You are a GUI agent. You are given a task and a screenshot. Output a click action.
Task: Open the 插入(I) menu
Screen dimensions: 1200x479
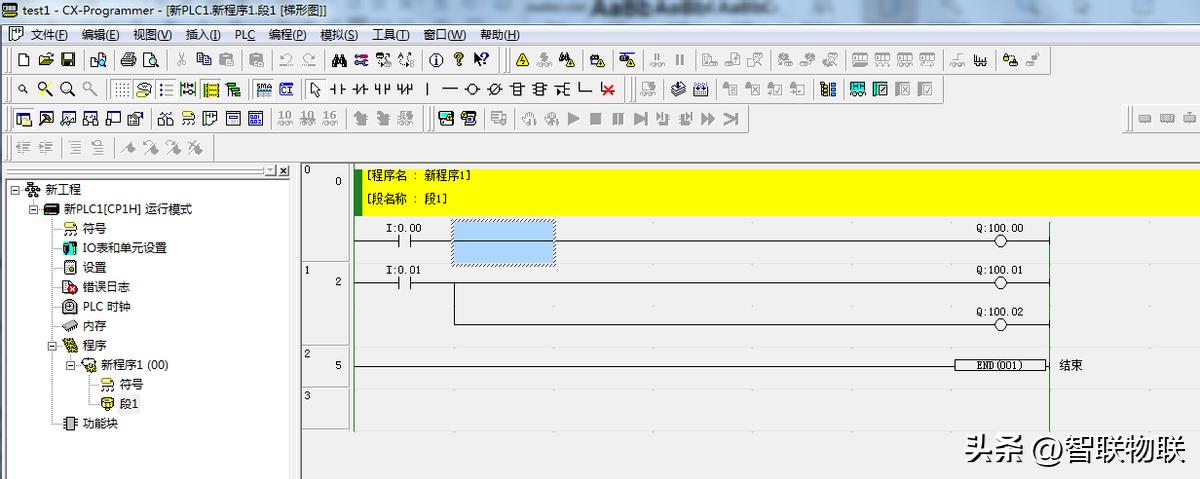click(x=203, y=34)
